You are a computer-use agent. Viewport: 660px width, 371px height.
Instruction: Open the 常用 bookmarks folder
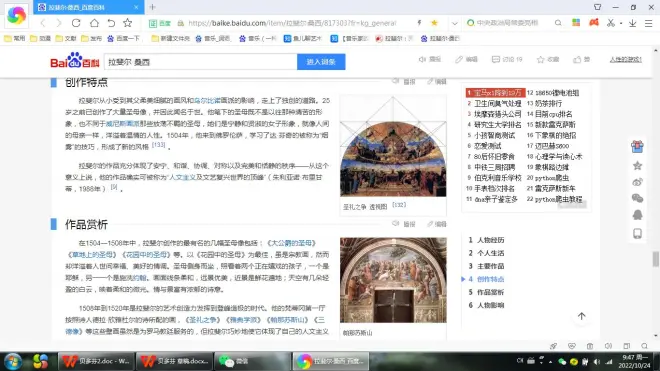(x=15, y=38)
